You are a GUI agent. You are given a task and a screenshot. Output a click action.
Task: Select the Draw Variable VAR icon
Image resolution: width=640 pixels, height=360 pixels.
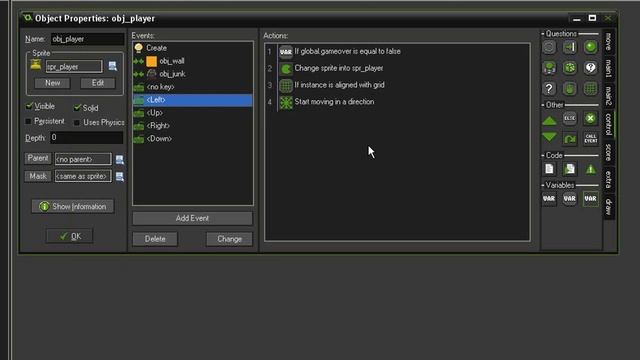pyautogui.click(x=590, y=199)
